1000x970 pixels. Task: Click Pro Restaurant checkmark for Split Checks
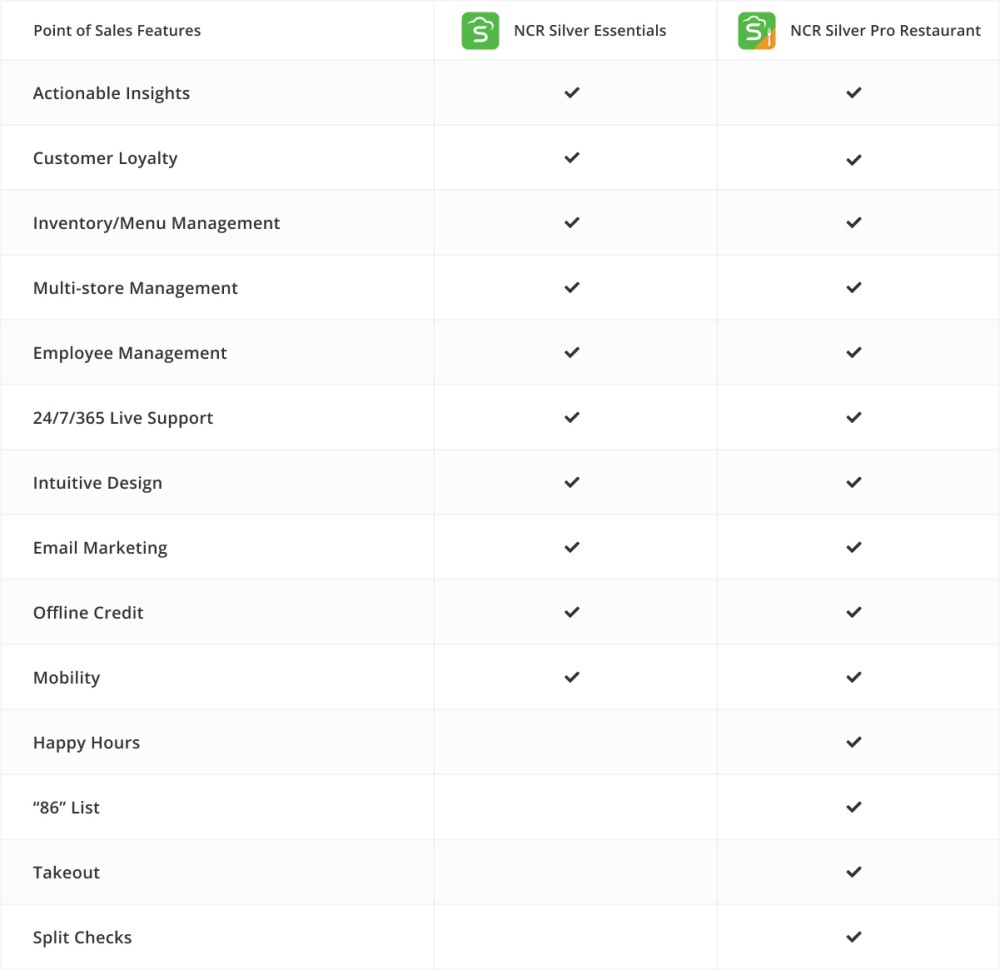854,937
